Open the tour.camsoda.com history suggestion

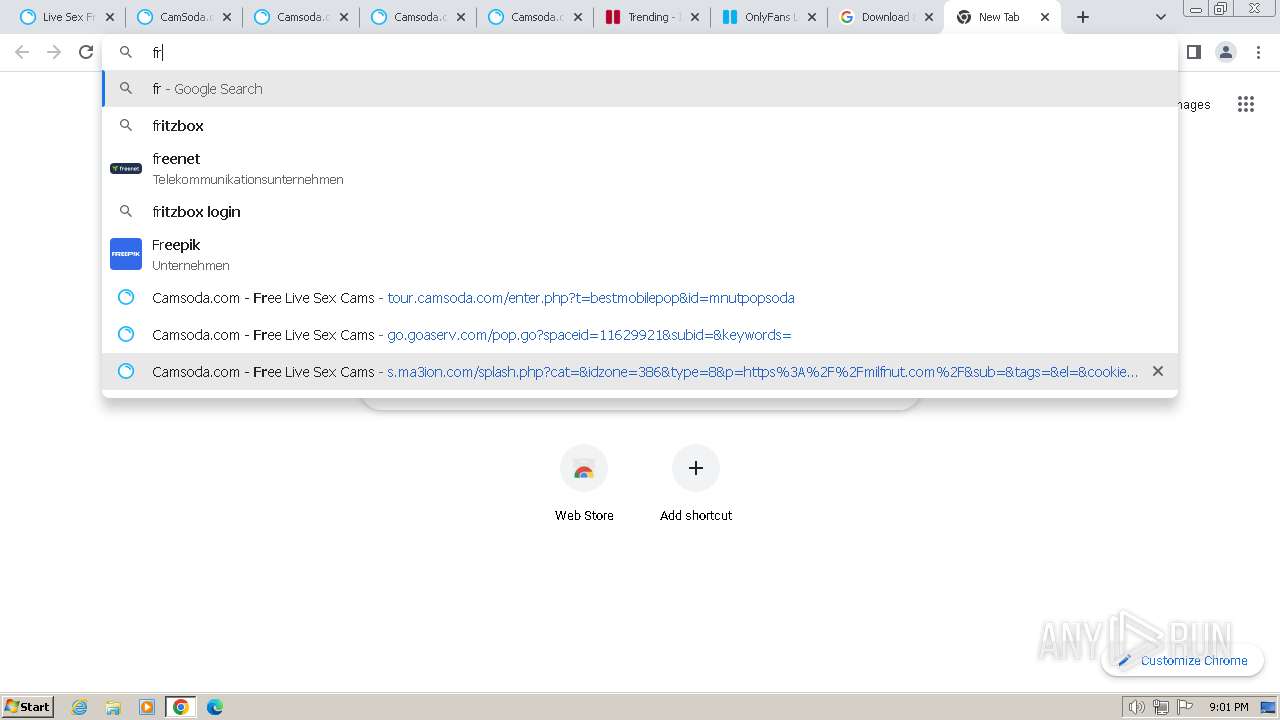point(640,297)
